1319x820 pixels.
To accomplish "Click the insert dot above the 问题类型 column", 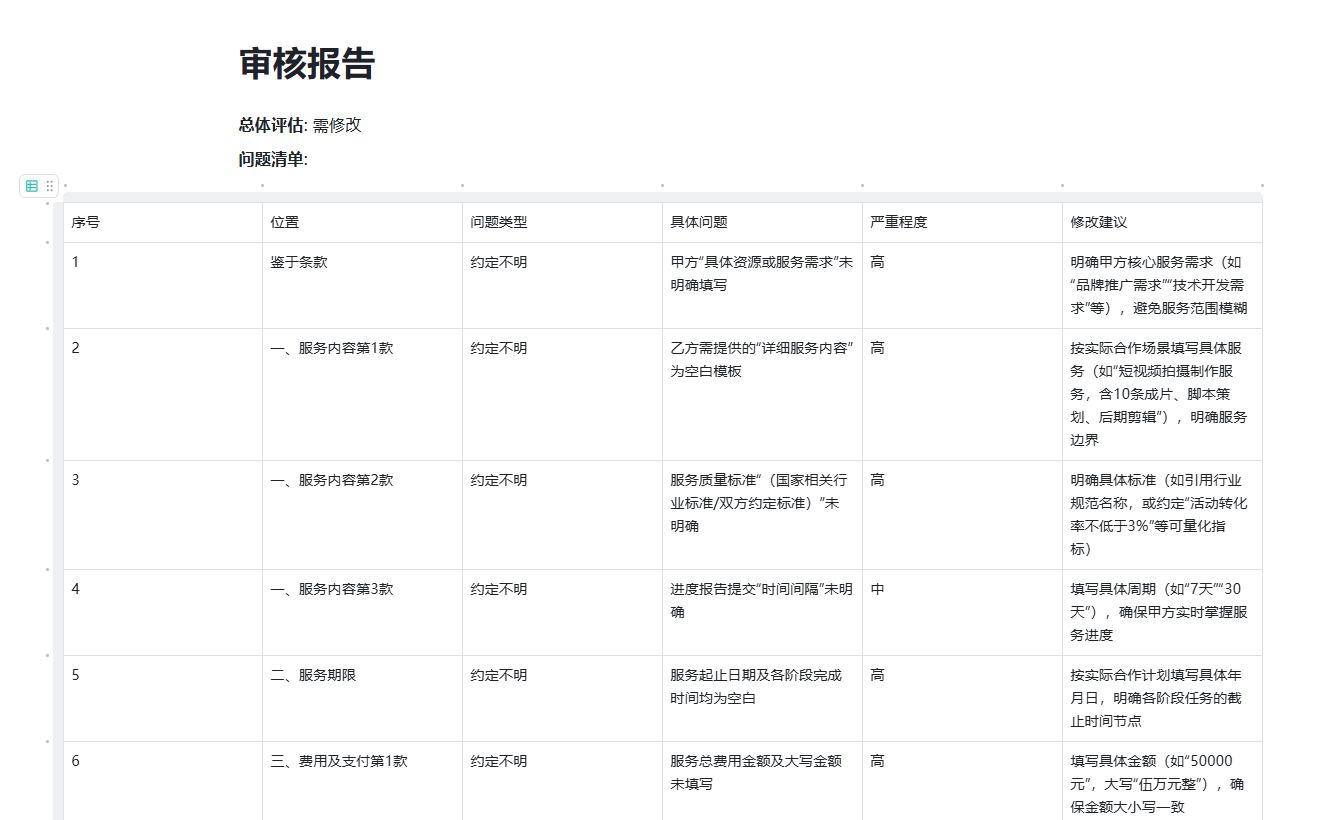I will pyautogui.click(x=462, y=185).
